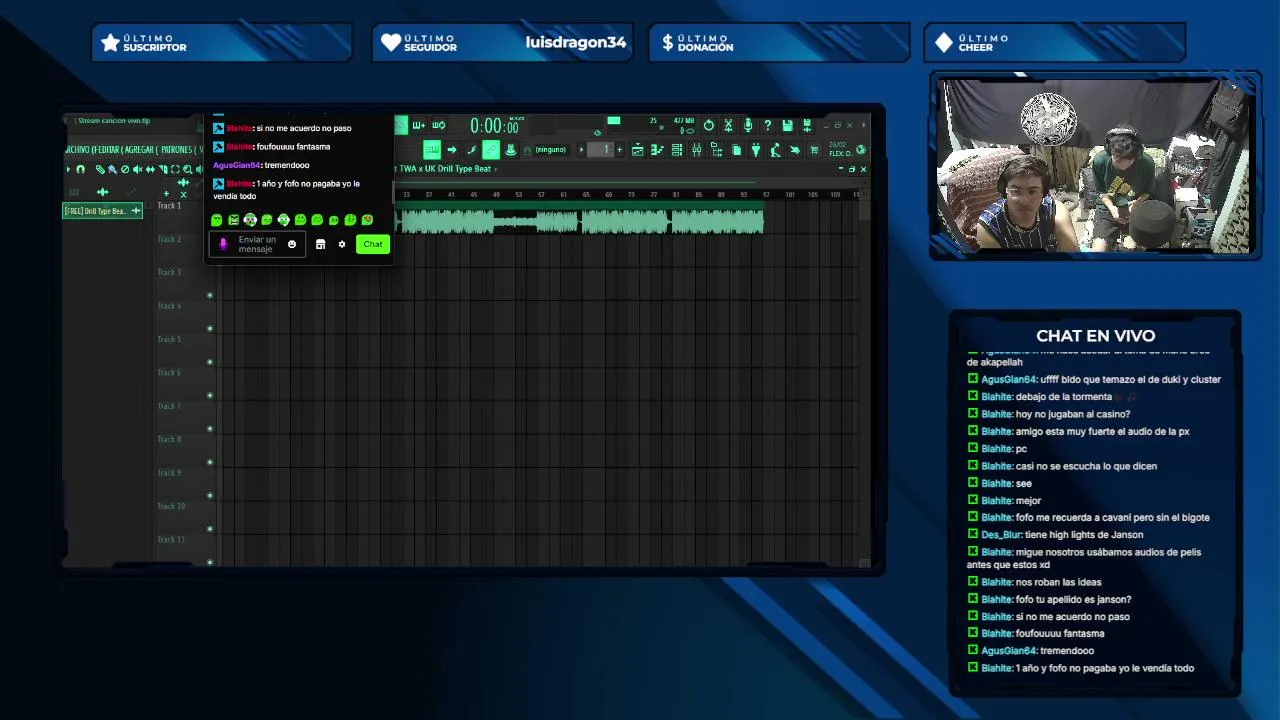Add new pattern with plus next to pattern number

point(619,149)
